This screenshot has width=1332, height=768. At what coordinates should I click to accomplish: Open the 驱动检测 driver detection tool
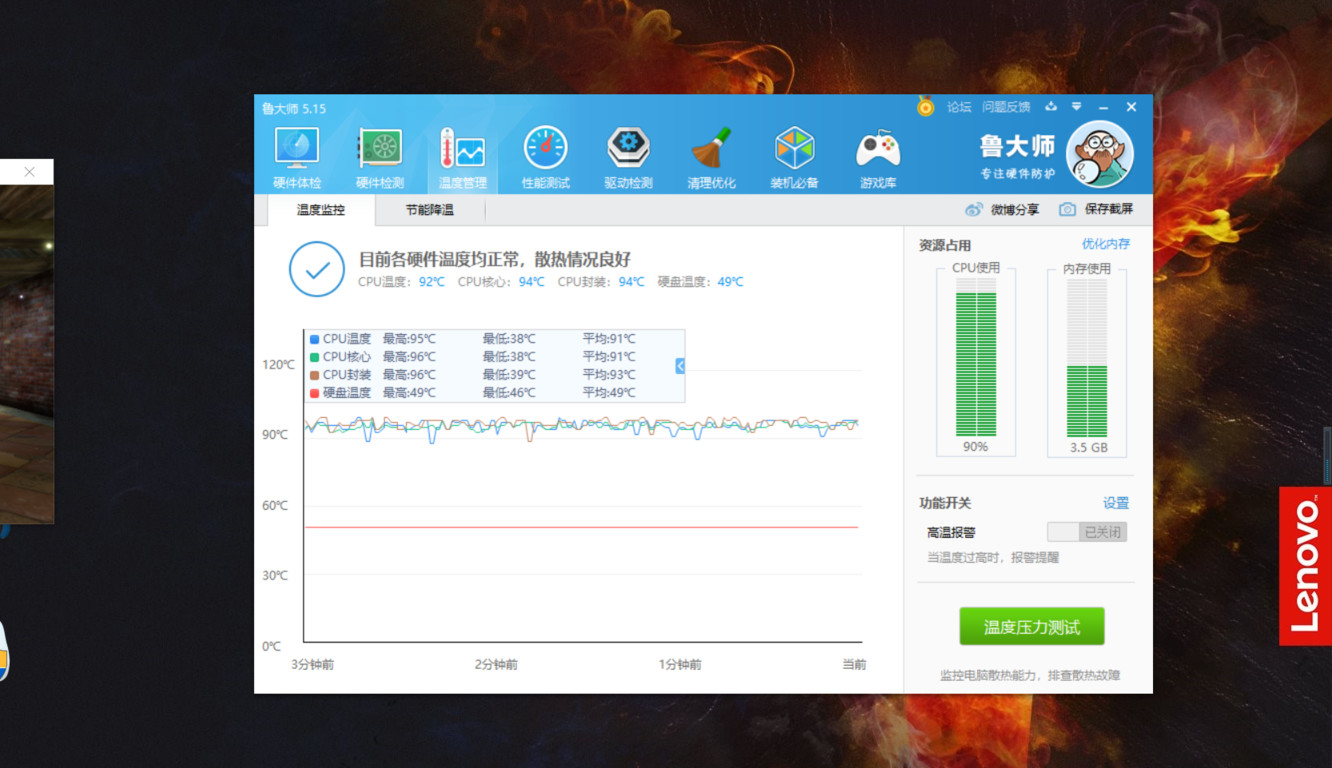pos(628,155)
